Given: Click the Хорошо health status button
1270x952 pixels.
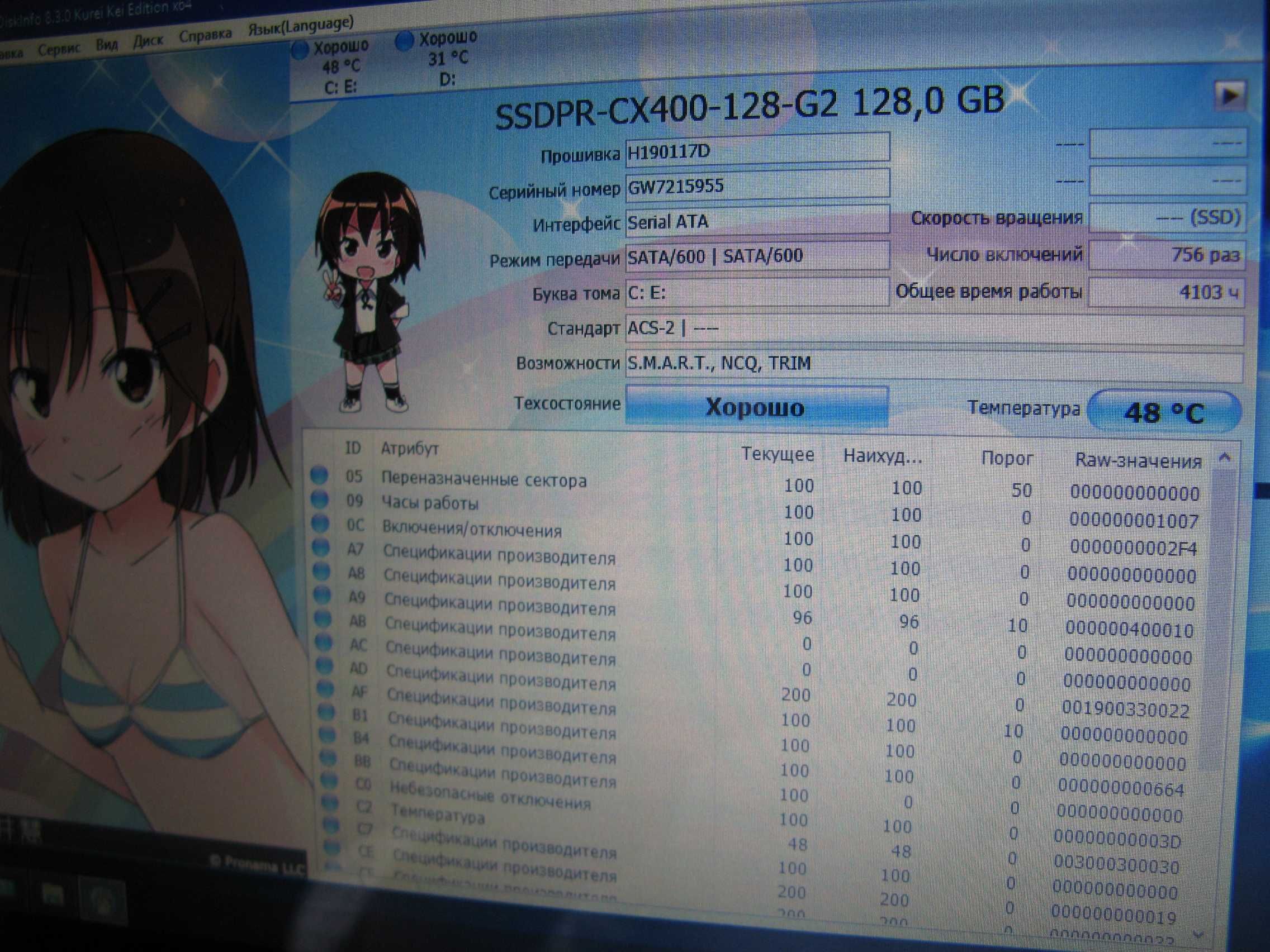Looking at the screenshot, I should (x=756, y=406).
